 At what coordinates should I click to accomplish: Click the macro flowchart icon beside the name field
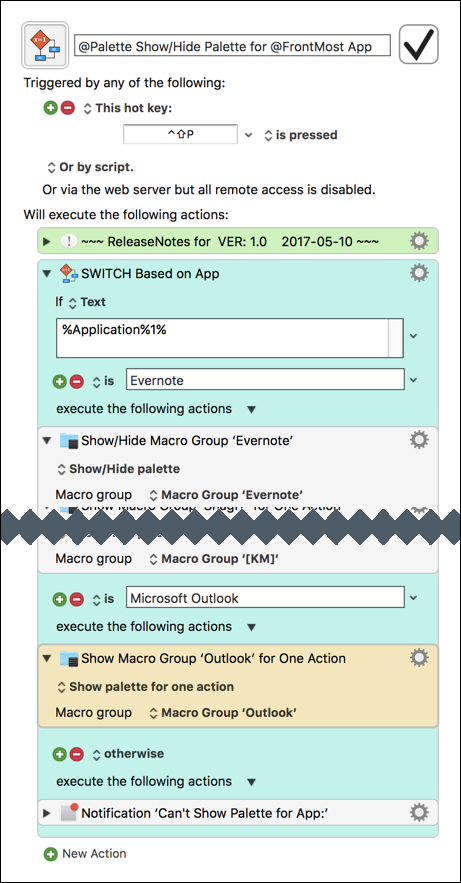point(45,44)
